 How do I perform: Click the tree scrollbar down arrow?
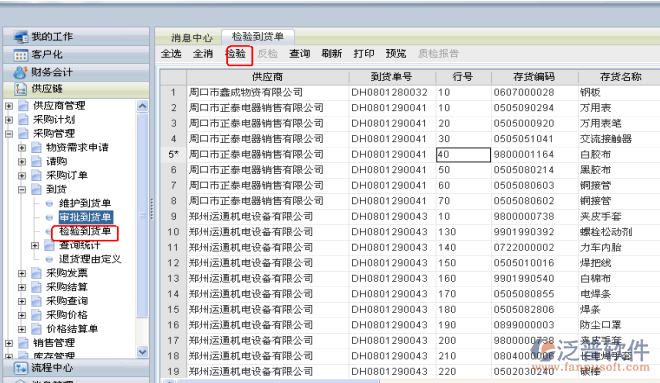tap(142, 351)
